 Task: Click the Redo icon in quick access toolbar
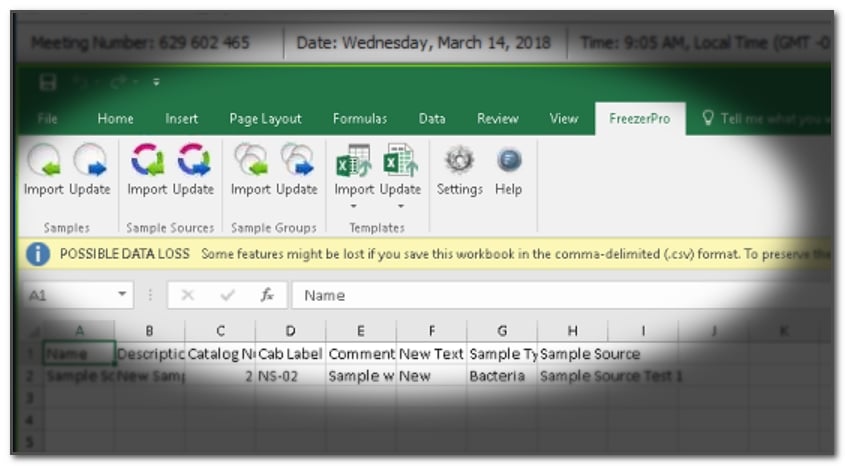119,82
